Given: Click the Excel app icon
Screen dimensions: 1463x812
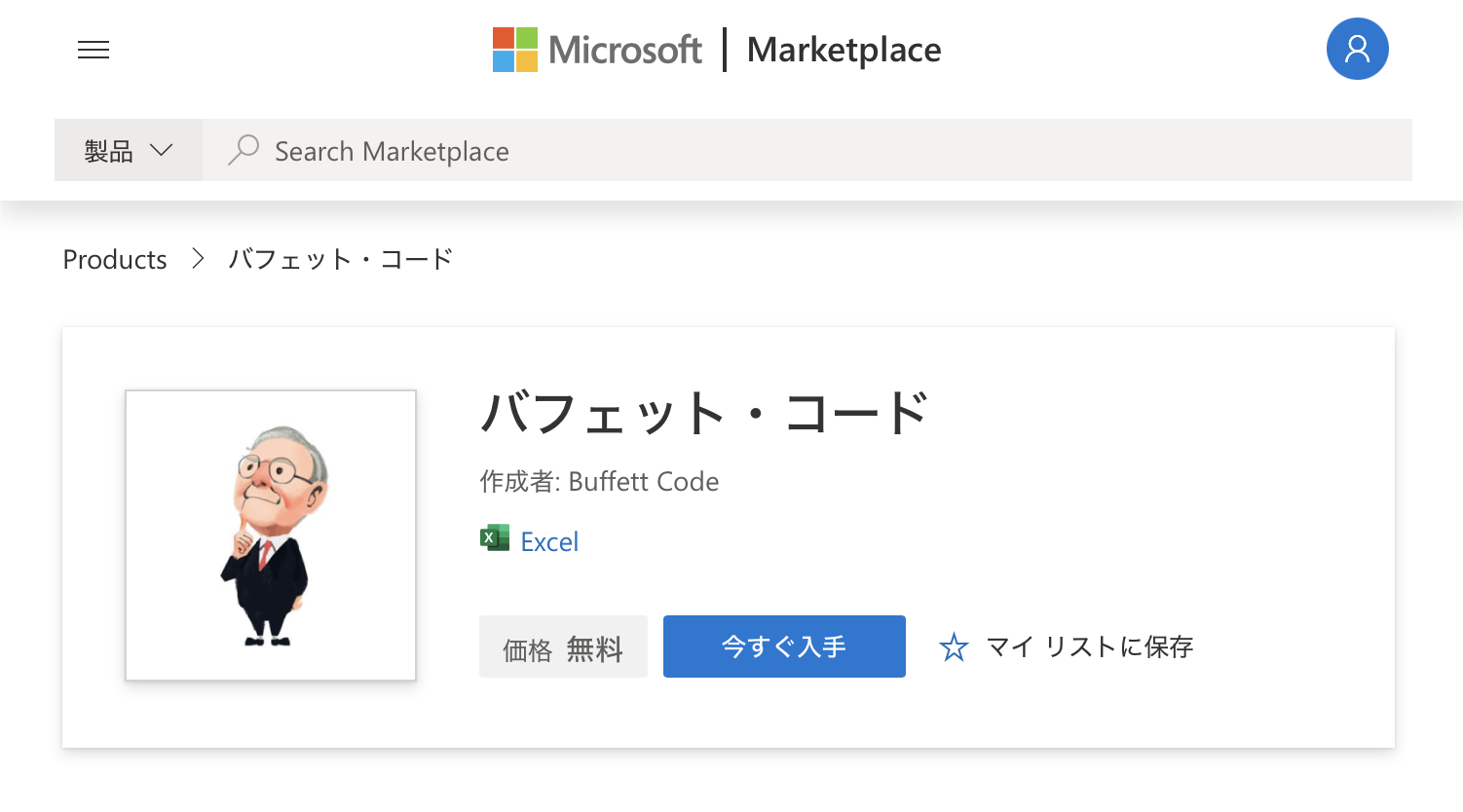Looking at the screenshot, I should click(495, 536).
